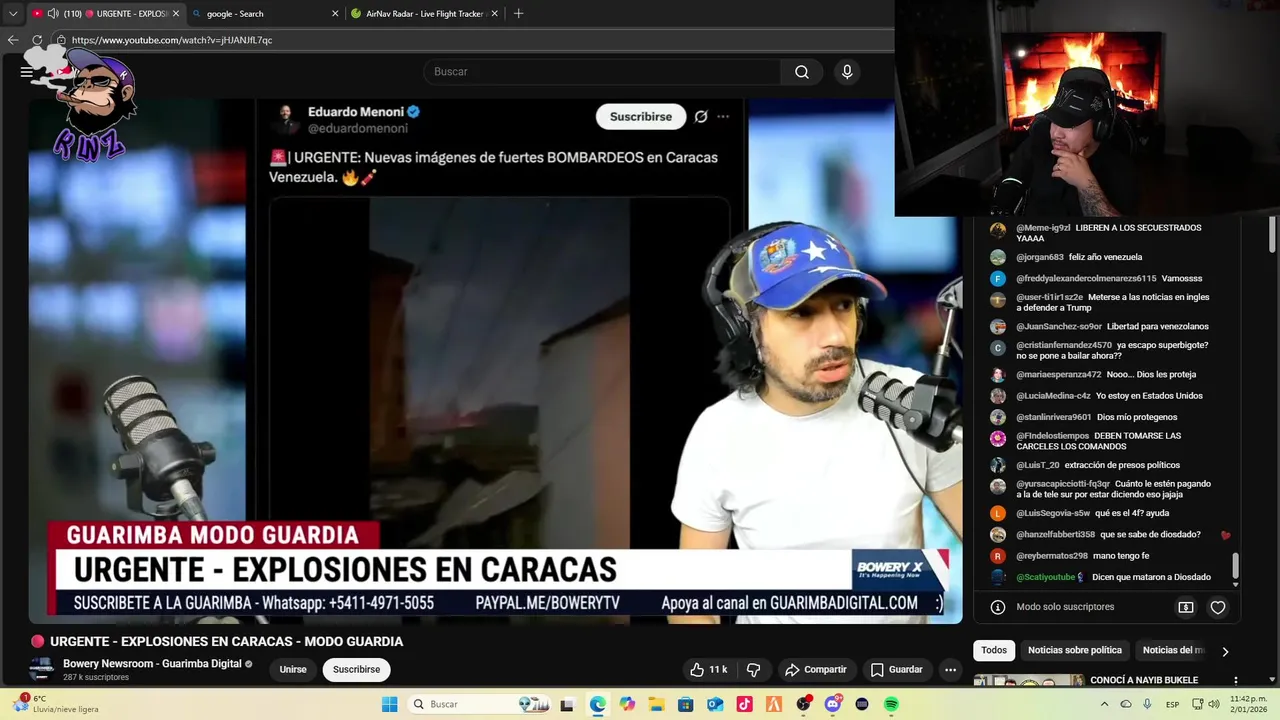Click the subscribers-only mode info icon
The height and width of the screenshot is (720, 1280).
point(997,607)
